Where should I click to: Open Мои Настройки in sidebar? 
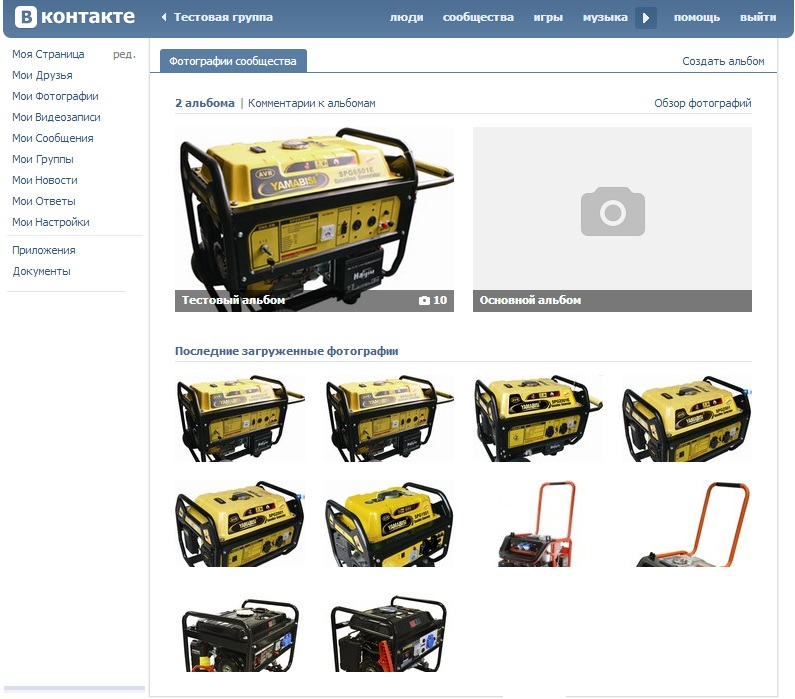(x=51, y=222)
